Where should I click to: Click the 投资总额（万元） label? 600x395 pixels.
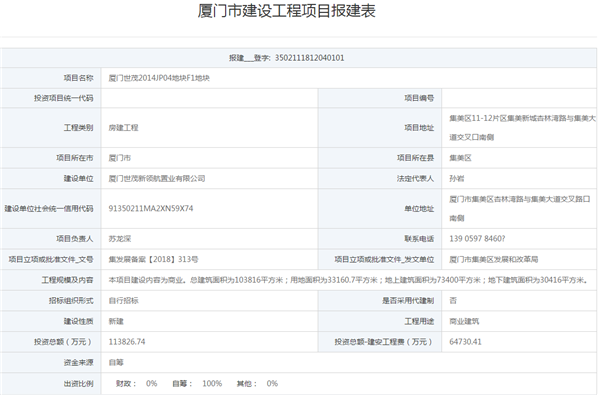point(64,342)
